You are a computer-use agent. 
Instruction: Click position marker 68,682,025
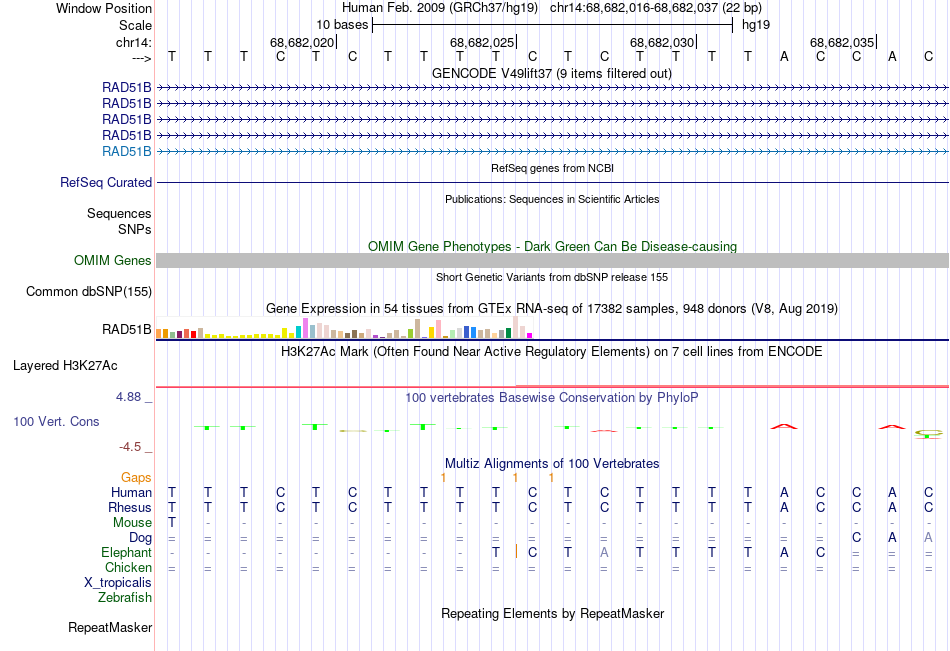pyautogui.click(x=482, y=42)
